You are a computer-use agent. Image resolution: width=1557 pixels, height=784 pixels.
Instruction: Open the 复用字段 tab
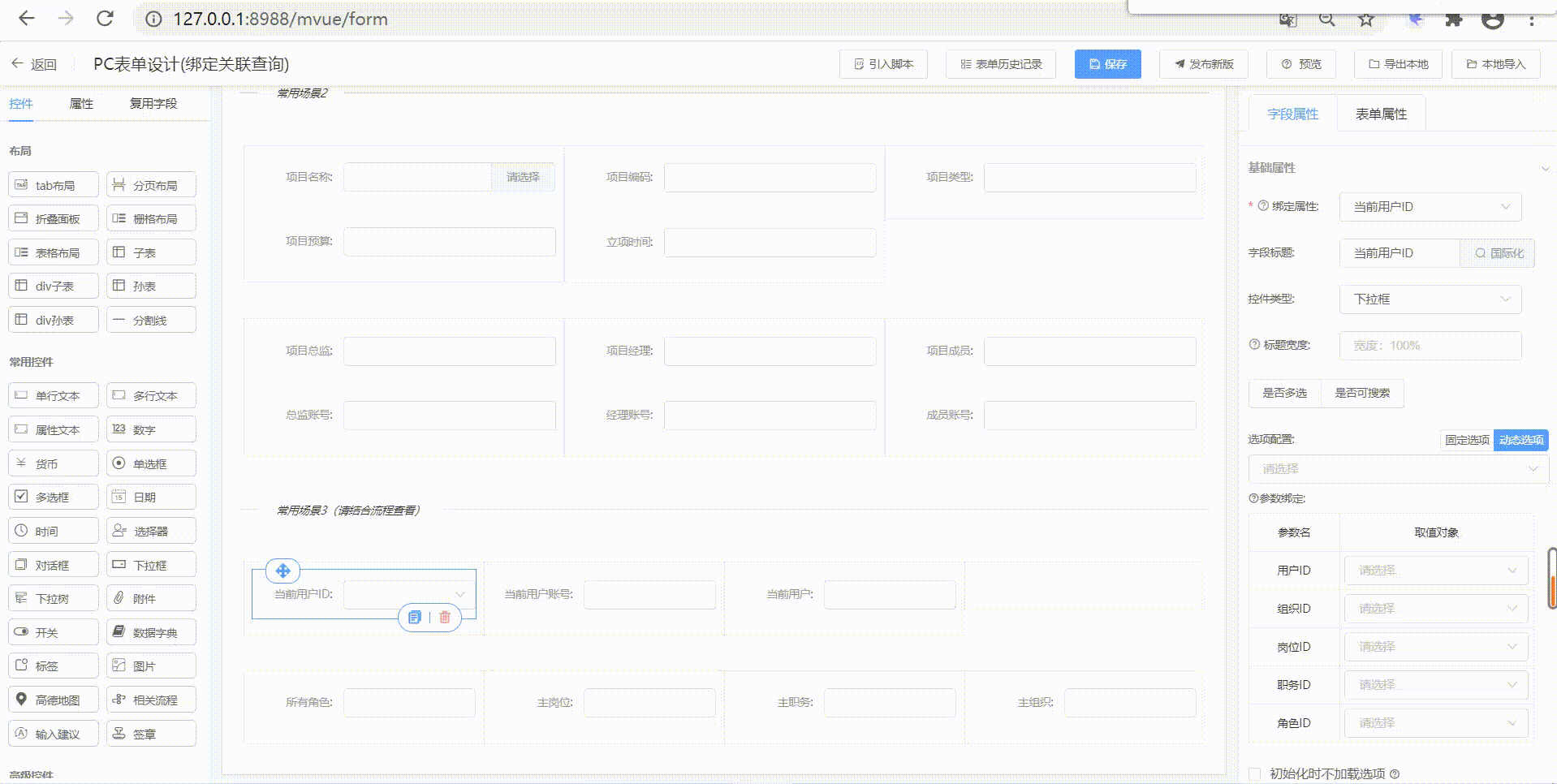tap(153, 104)
